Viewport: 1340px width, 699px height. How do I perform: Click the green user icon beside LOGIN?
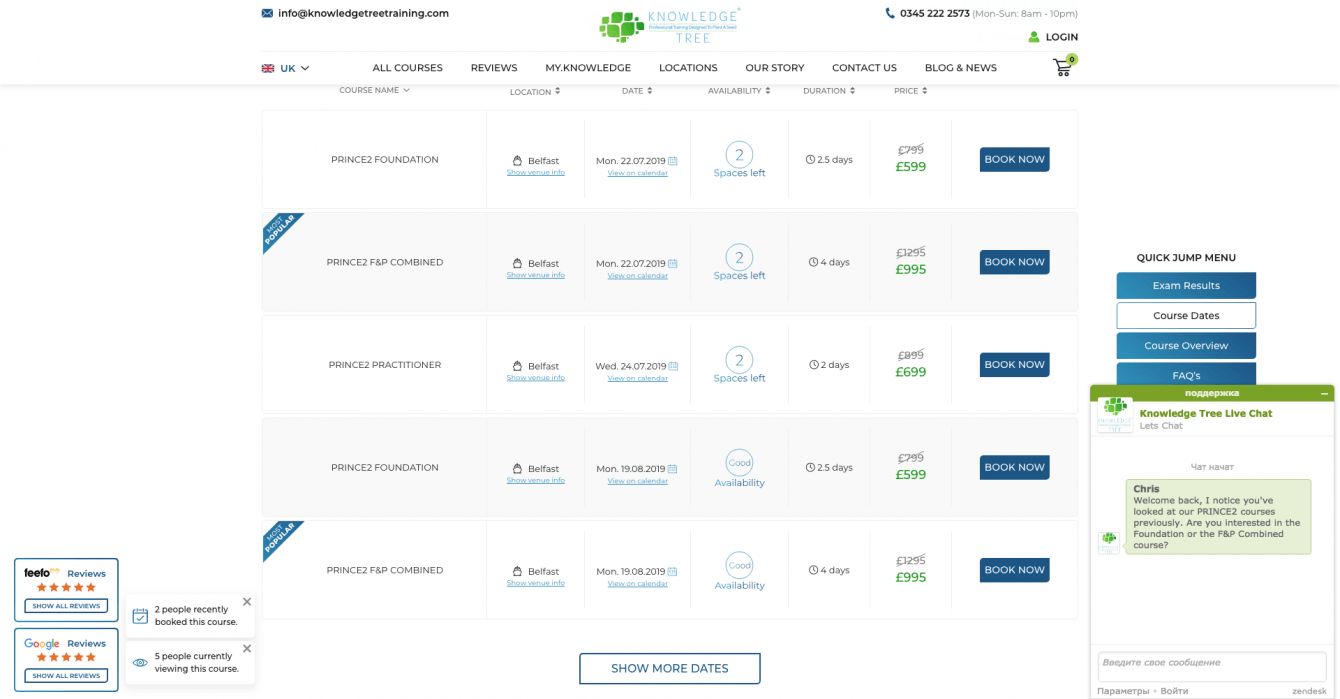click(1034, 37)
